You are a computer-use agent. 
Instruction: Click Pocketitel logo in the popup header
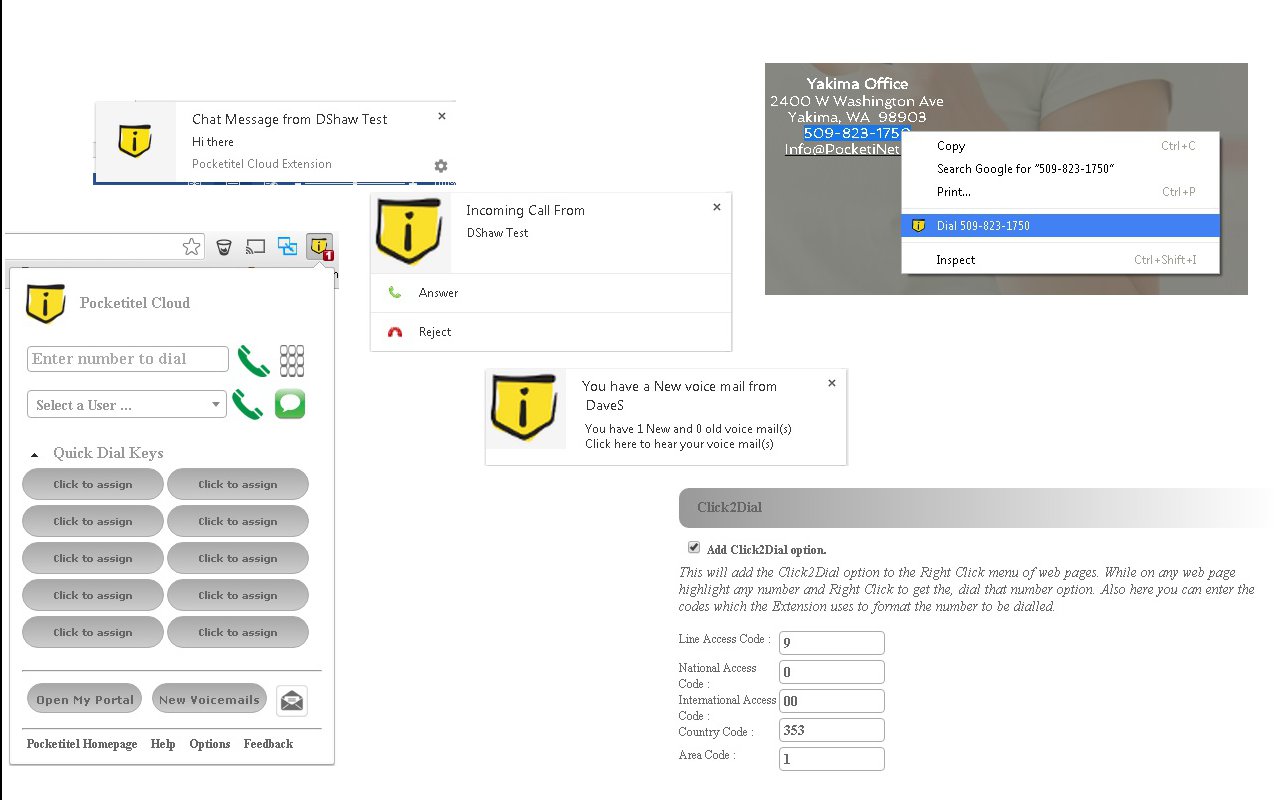click(46, 303)
